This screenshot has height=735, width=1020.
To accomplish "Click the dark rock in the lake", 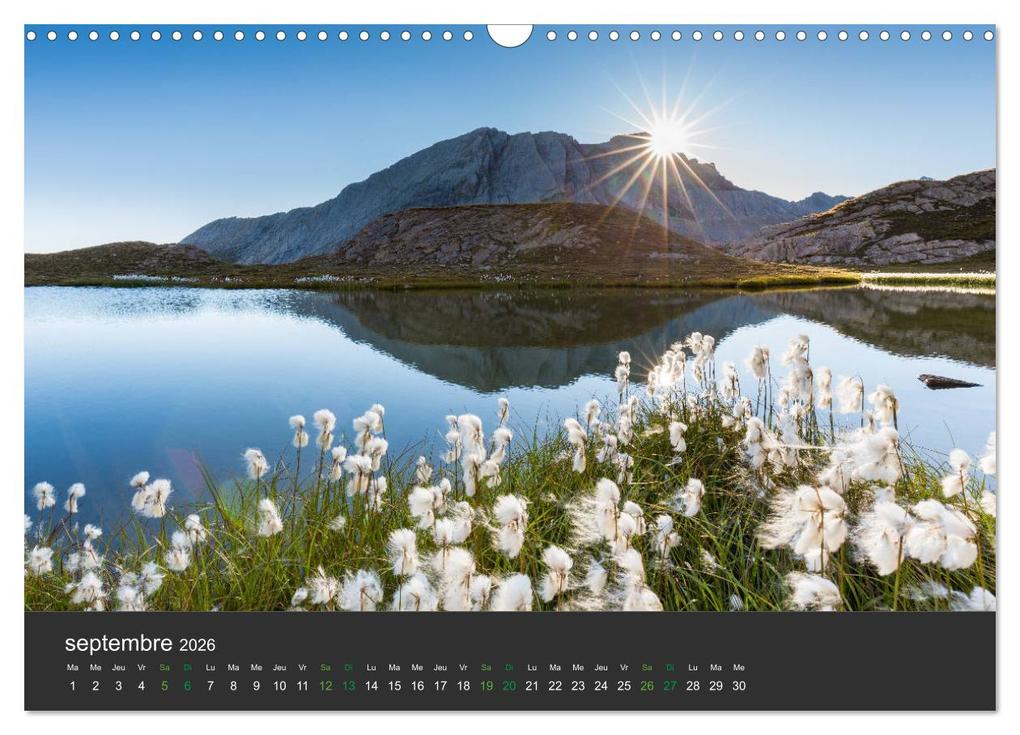I will point(946,381).
